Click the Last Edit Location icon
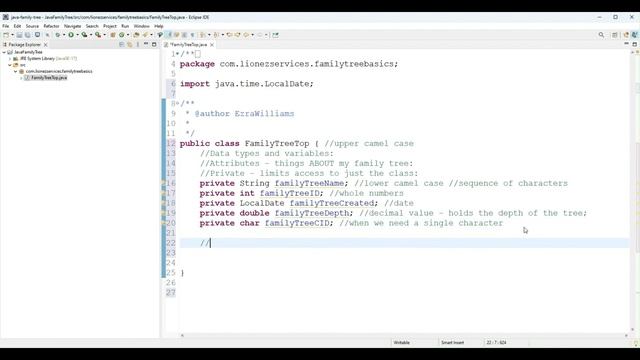The height and width of the screenshot is (360, 640). click(229, 35)
